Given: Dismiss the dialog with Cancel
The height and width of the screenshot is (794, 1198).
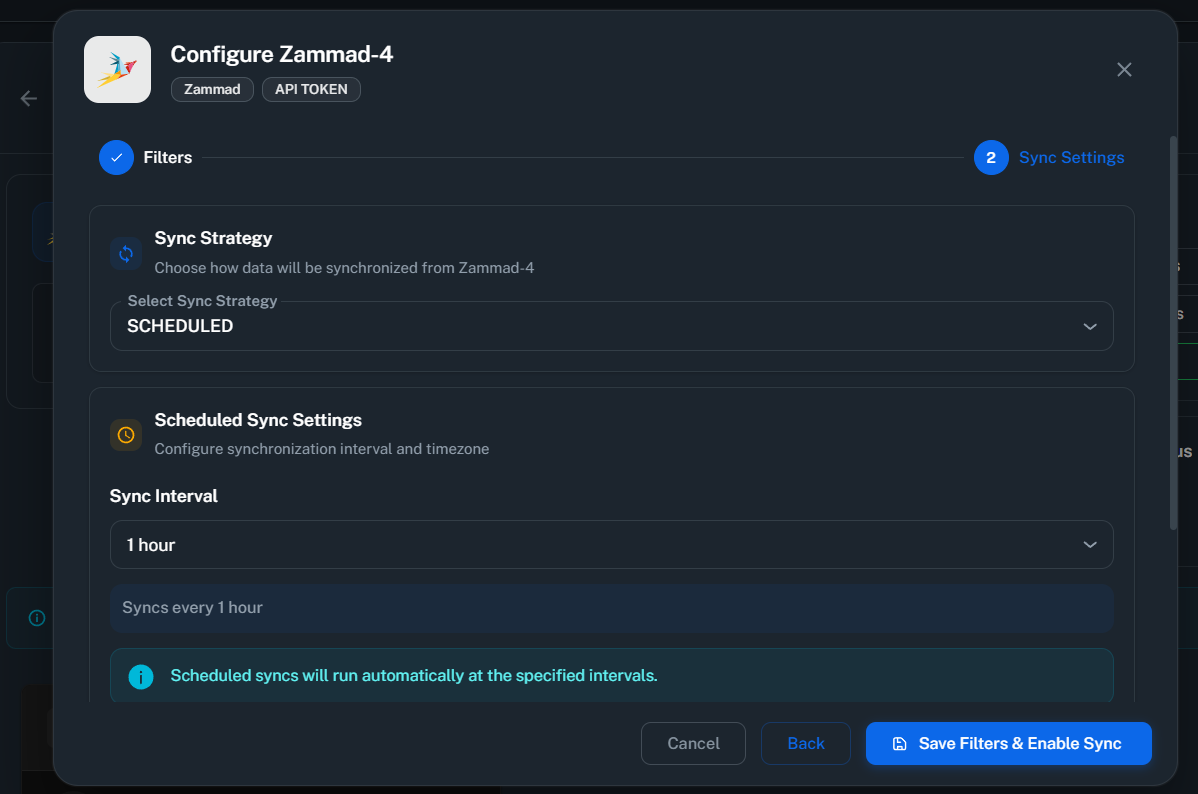Looking at the screenshot, I should coord(693,743).
